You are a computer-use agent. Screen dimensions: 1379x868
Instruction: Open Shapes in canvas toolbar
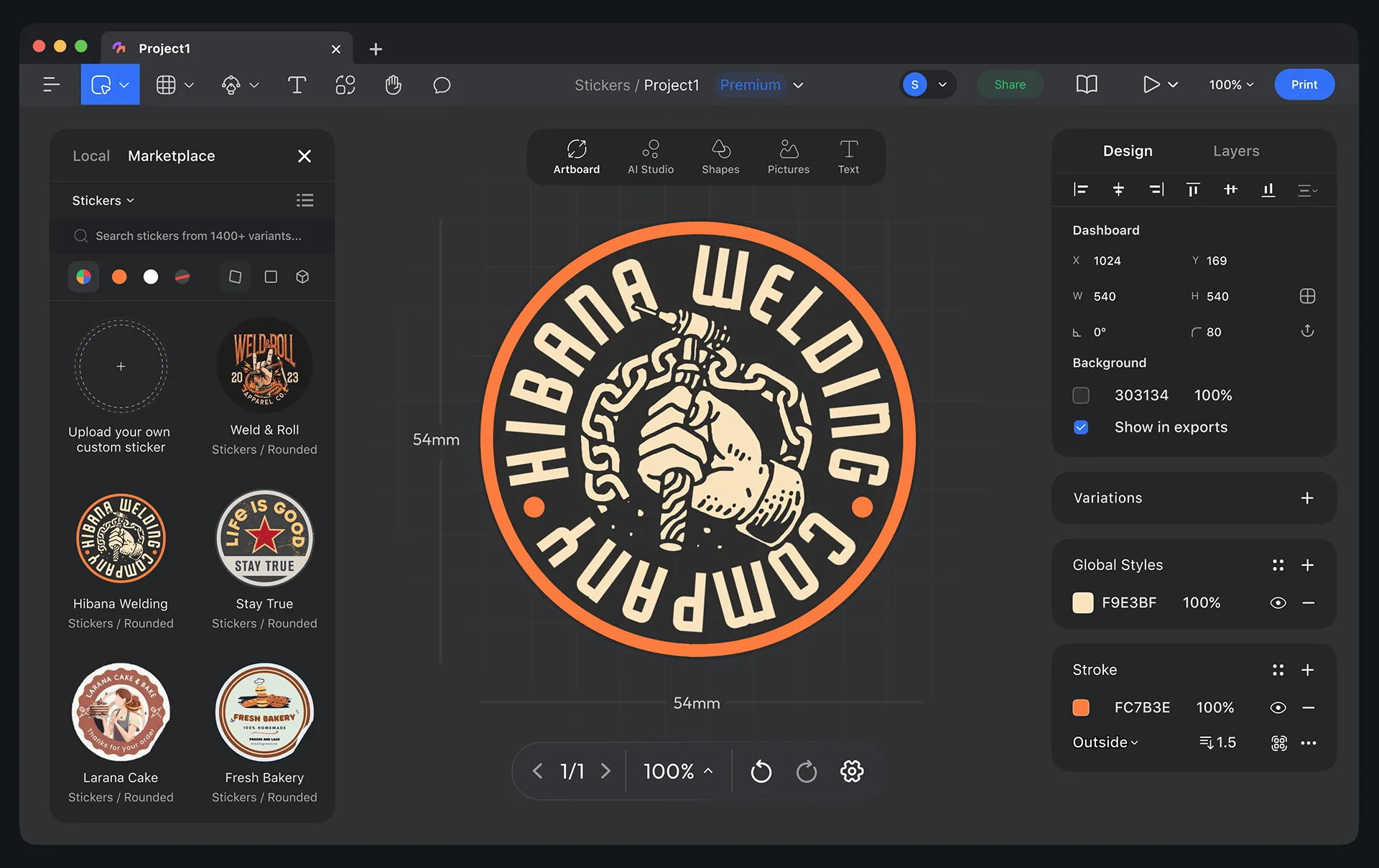[x=720, y=157]
